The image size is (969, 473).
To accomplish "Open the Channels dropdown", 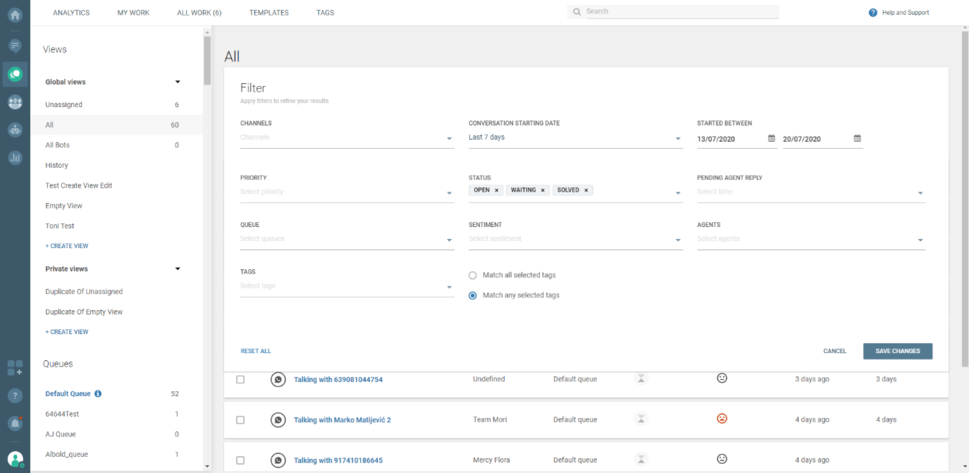I will [x=346, y=138].
